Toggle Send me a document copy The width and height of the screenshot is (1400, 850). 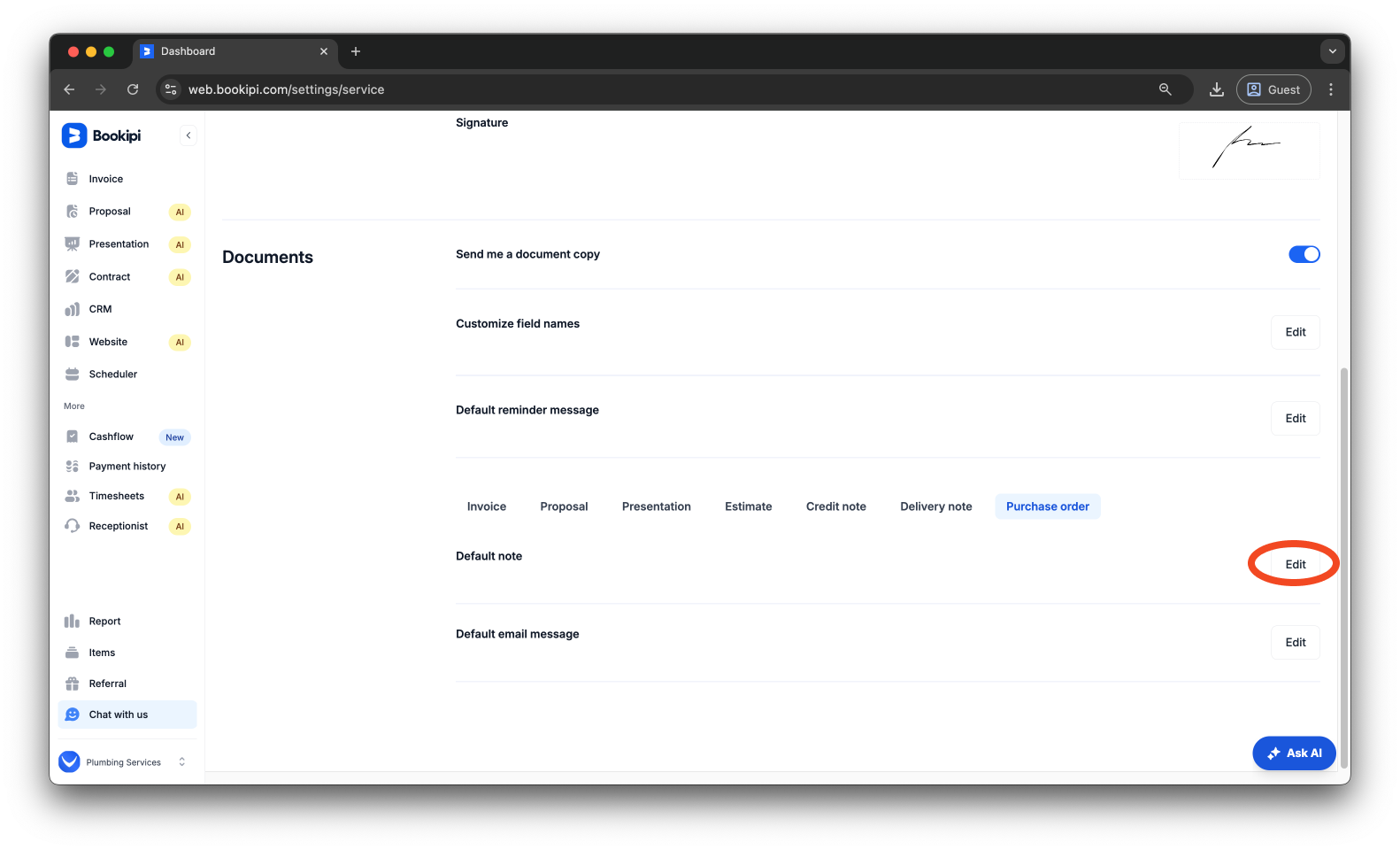pyautogui.click(x=1304, y=254)
